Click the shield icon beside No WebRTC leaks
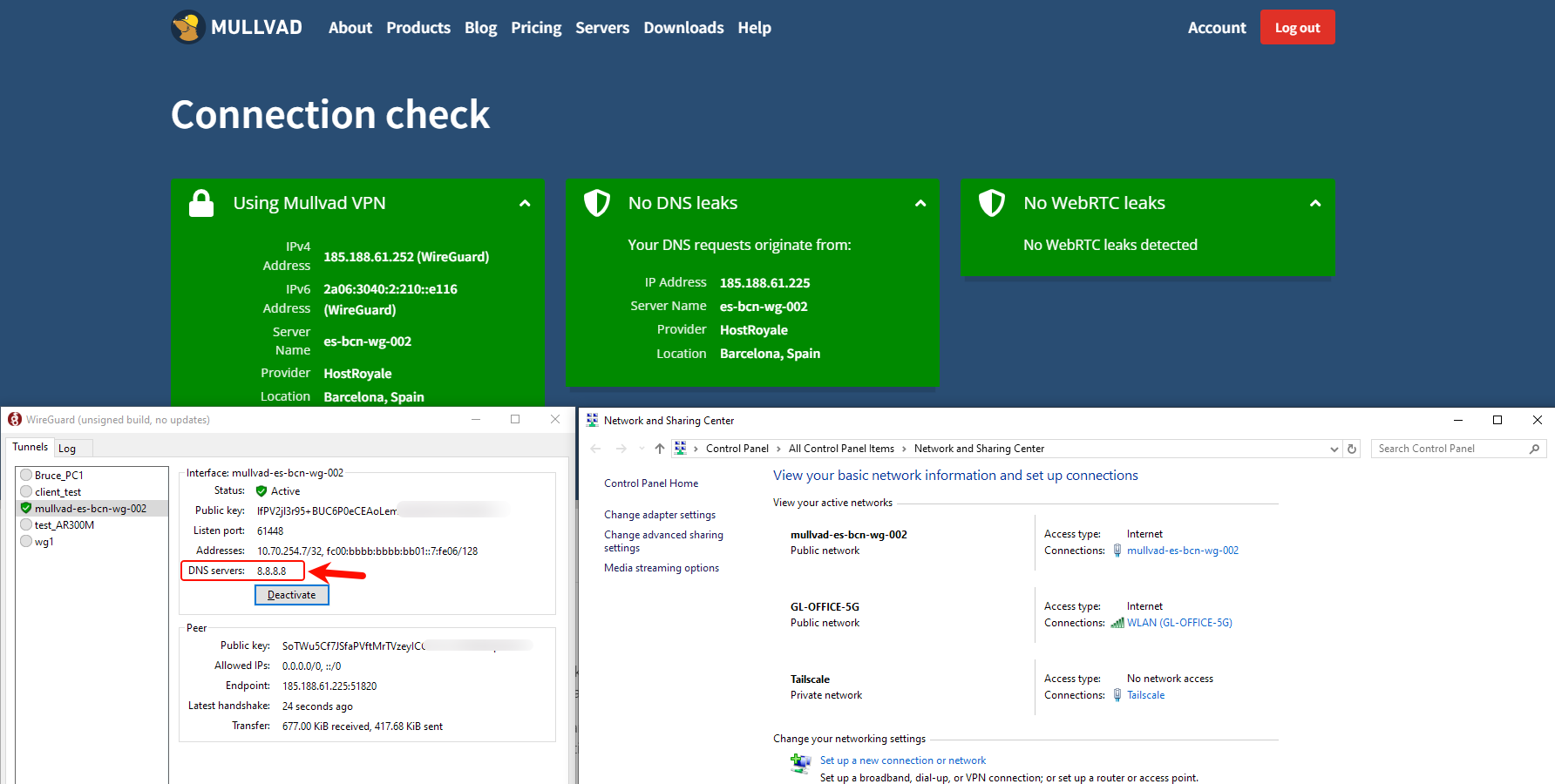This screenshot has height=784, width=1555. coord(992,203)
